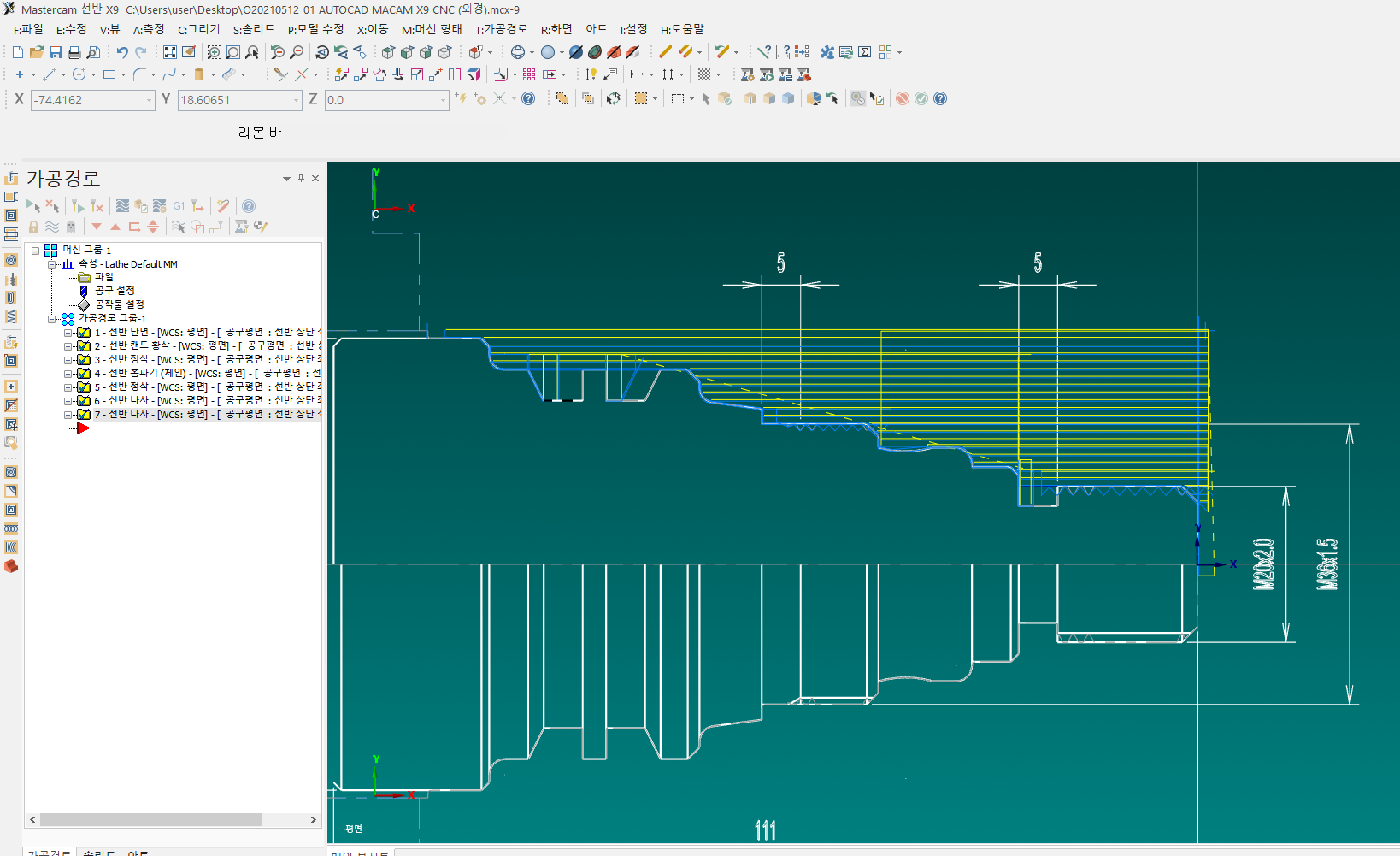The height and width of the screenshot is (856, 1400).
Task: Fit geometry to screen icon
Action: [170, 52]
